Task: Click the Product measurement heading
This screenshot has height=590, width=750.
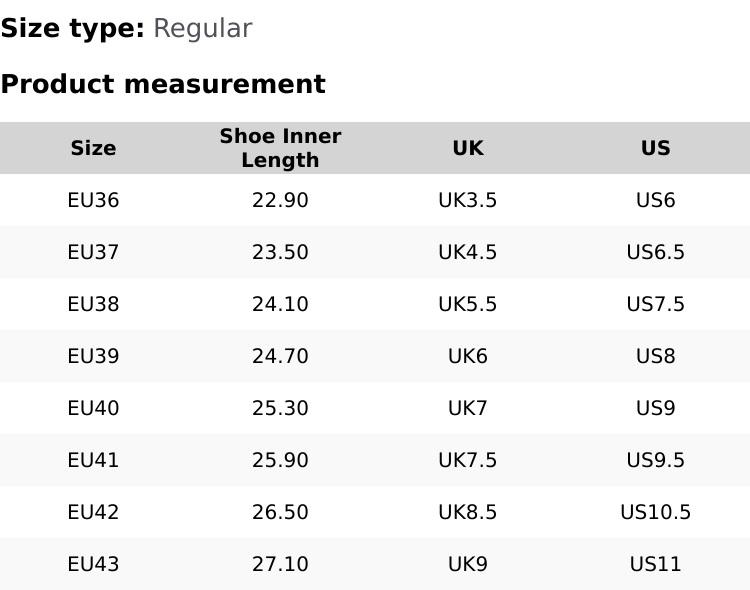Action: (x=163, y=84)
